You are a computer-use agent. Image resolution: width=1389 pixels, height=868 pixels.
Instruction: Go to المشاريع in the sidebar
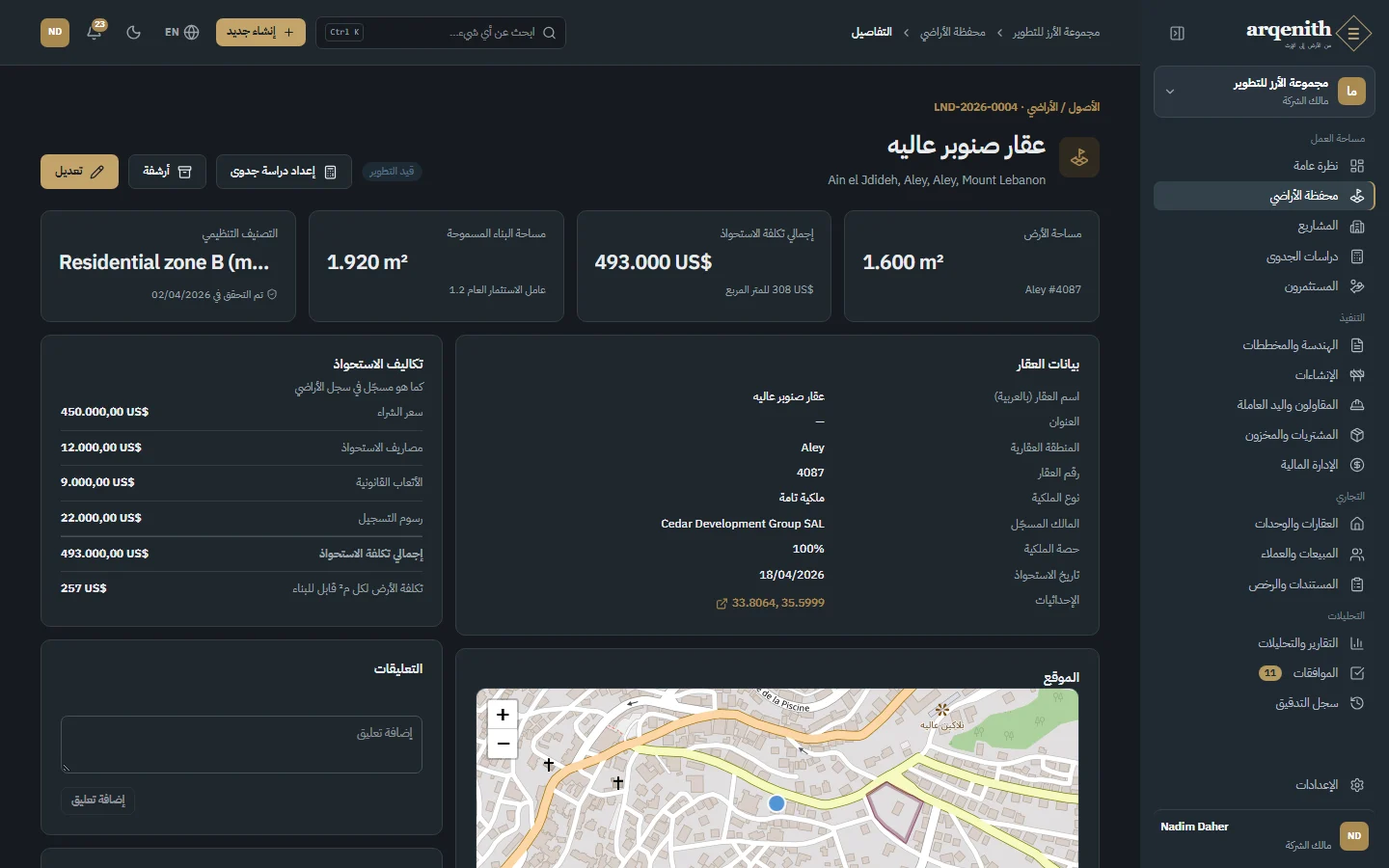coord(1264,226)
